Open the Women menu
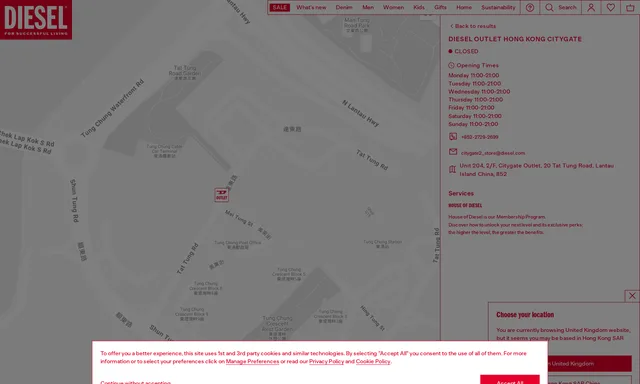Screen dimensions: 640x384 coord(393,7)
